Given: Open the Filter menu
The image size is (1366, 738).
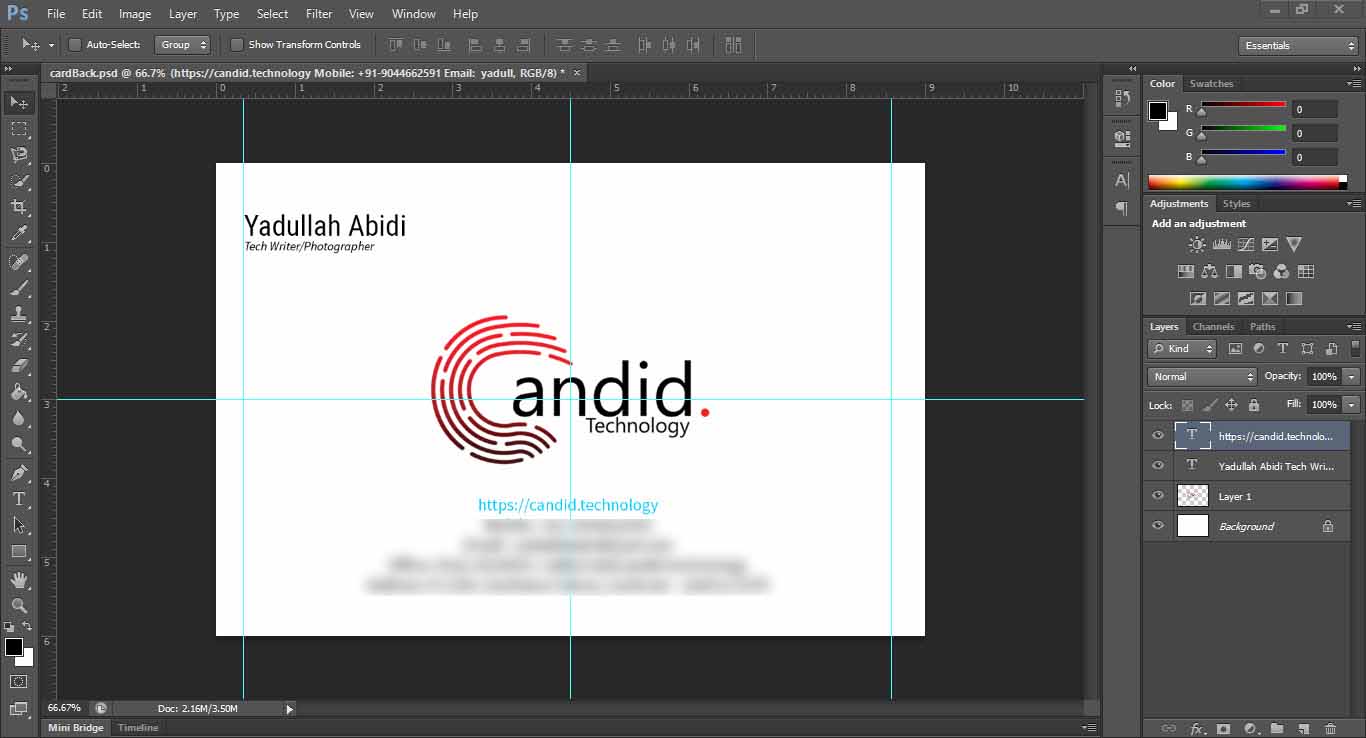Looking at the screenshot, I should coord(319,14).
